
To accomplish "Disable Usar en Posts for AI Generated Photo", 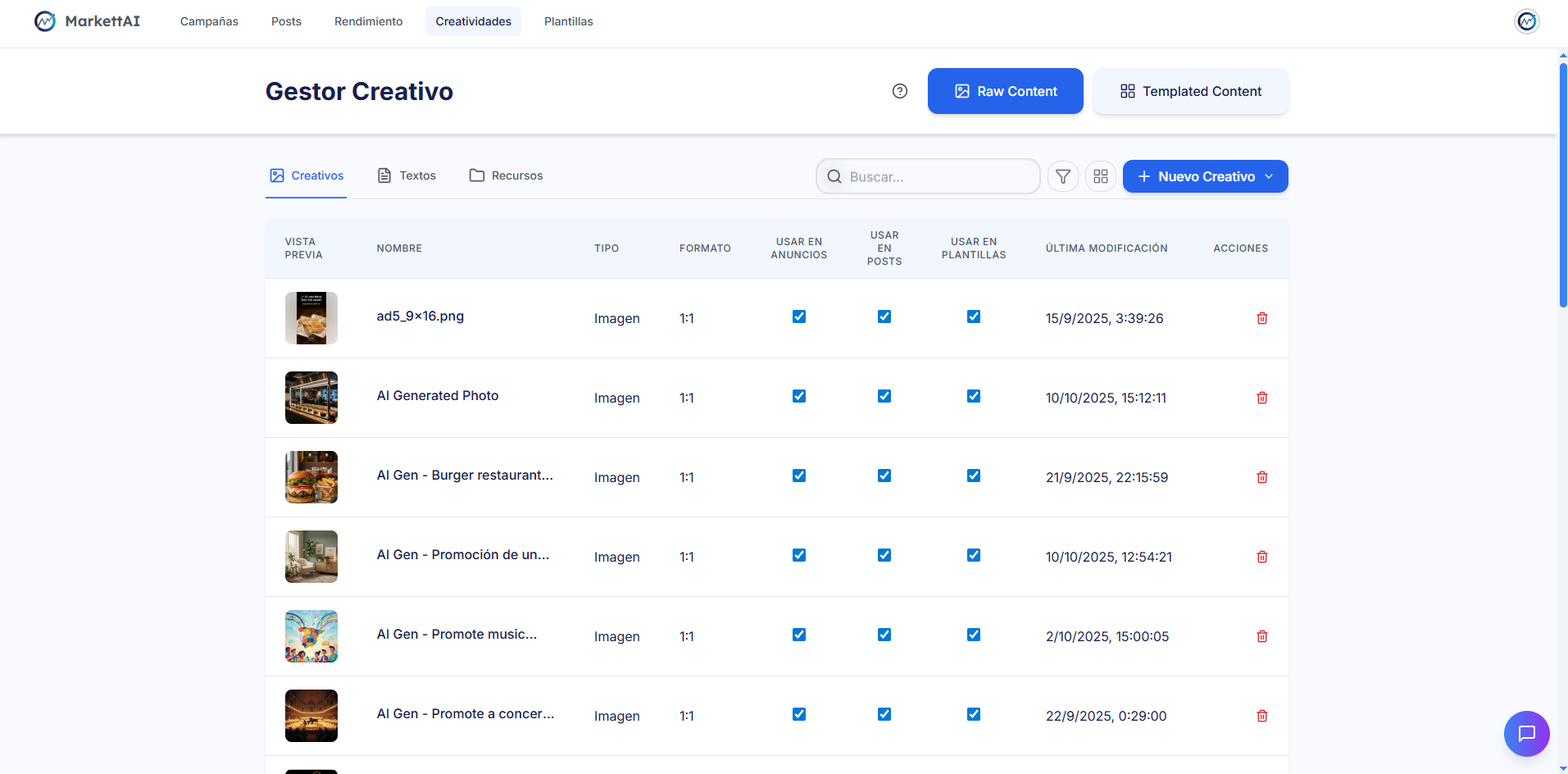I will point(884,396).
